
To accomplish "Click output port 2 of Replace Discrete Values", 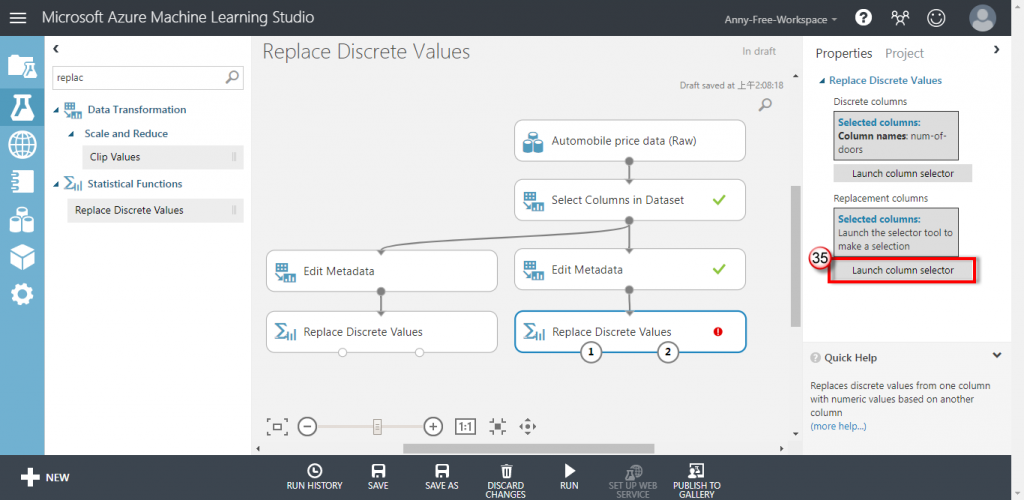I will coord(667,352).
